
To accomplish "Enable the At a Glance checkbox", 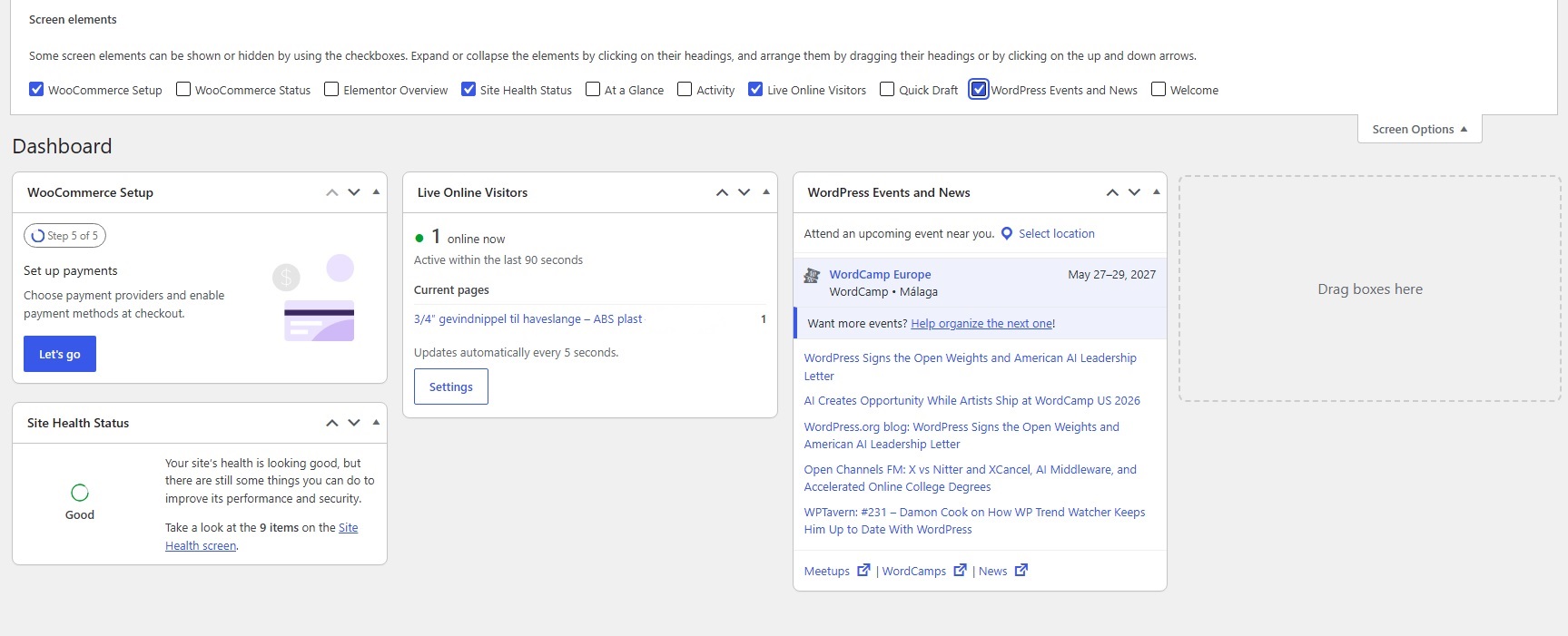I will (593, 89).
